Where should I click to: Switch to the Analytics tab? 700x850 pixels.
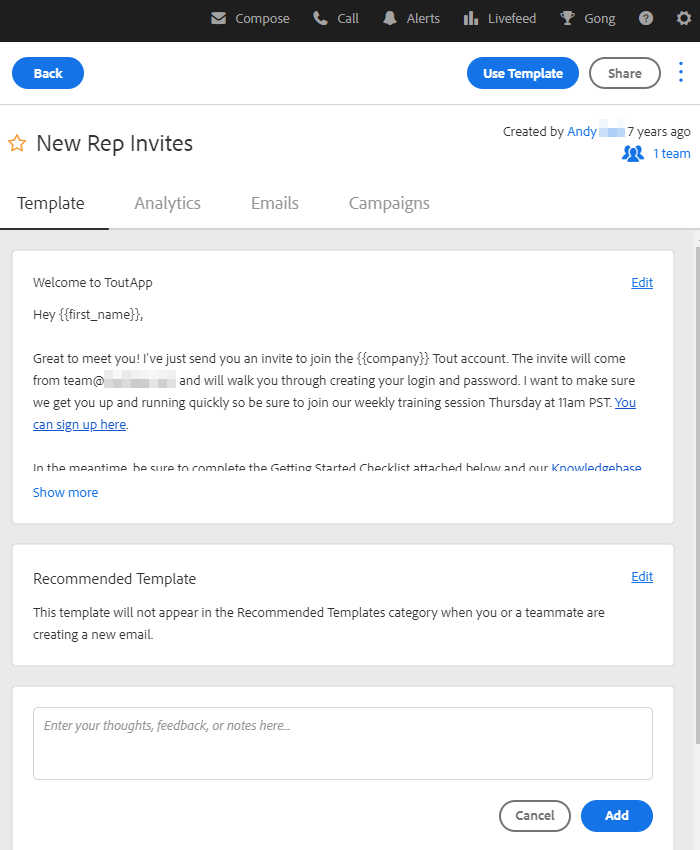168,203
